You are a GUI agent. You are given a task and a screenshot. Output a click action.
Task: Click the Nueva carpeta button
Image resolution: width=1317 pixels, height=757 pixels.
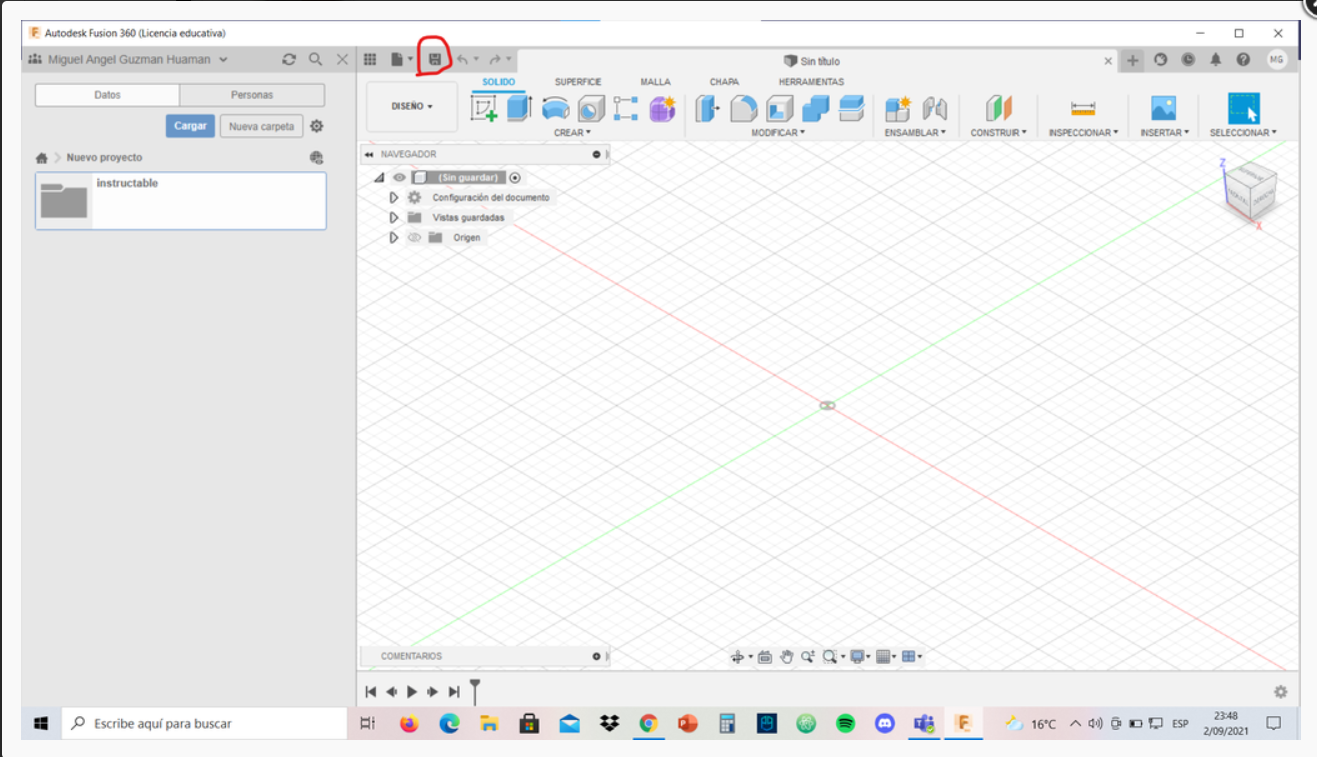point(261,126)
